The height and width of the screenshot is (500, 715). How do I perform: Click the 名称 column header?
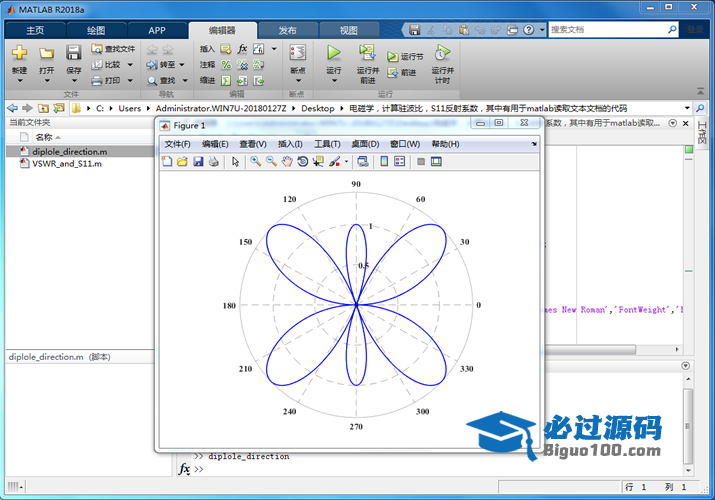[x=44, y=137]
